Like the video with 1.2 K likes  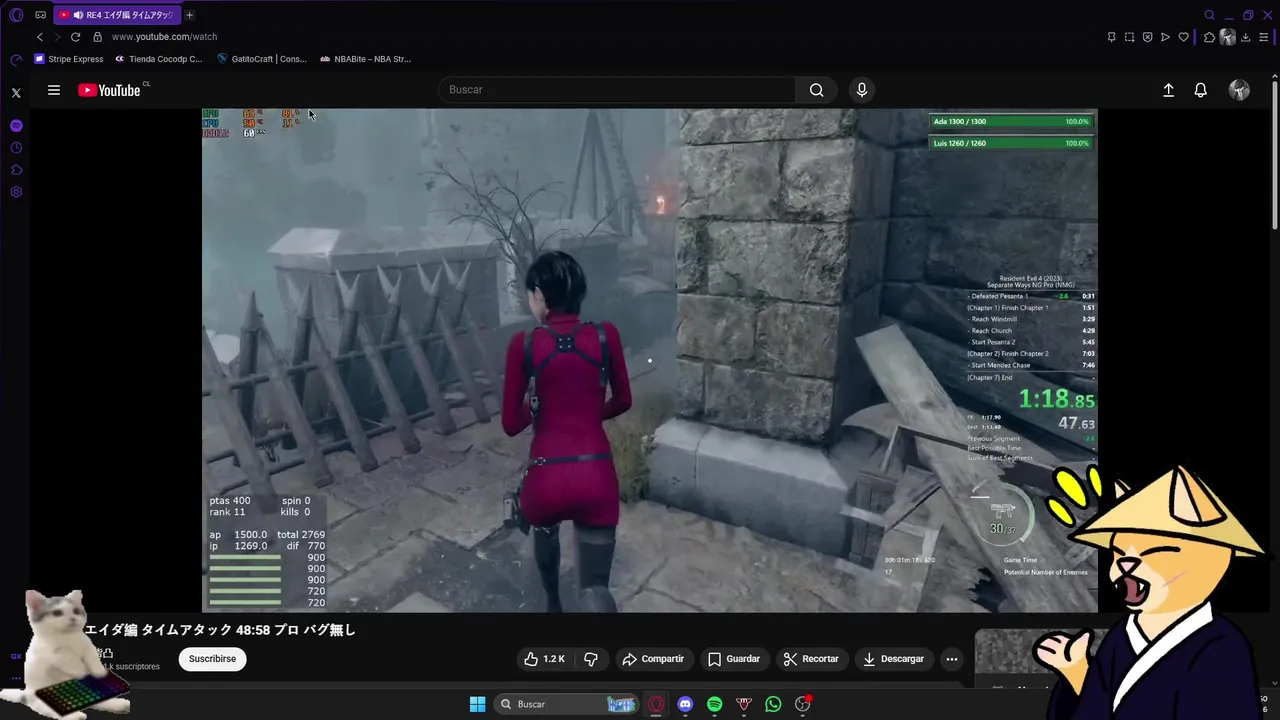tap(545, 659)
